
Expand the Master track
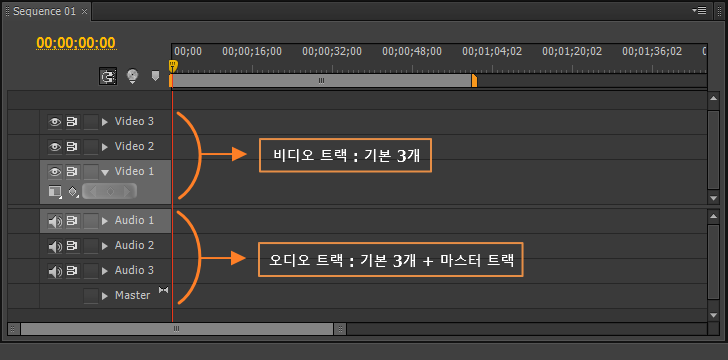(105, 296)
